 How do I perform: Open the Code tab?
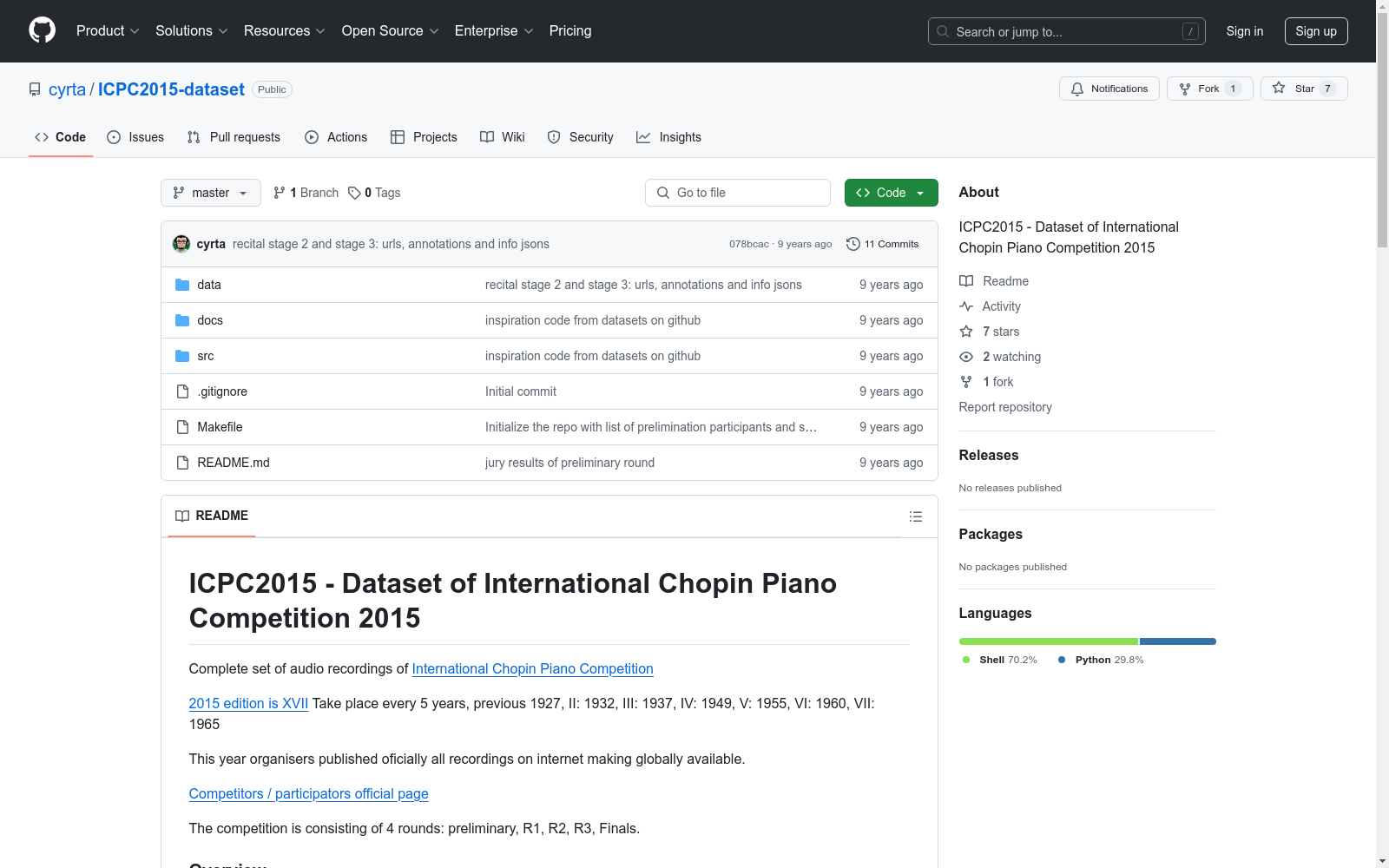(61, 137)
